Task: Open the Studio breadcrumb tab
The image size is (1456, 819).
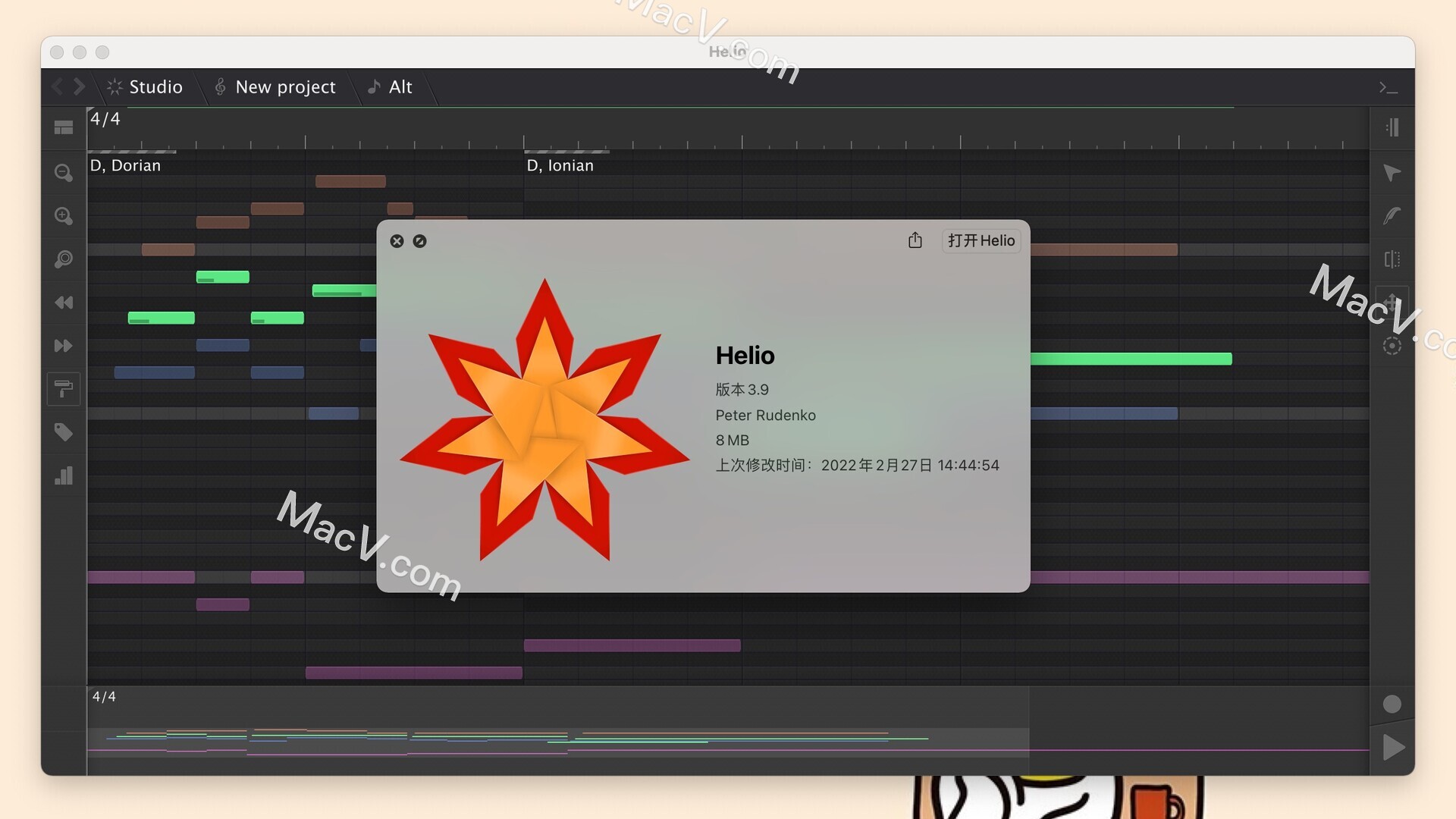Action: coord(145,86)
